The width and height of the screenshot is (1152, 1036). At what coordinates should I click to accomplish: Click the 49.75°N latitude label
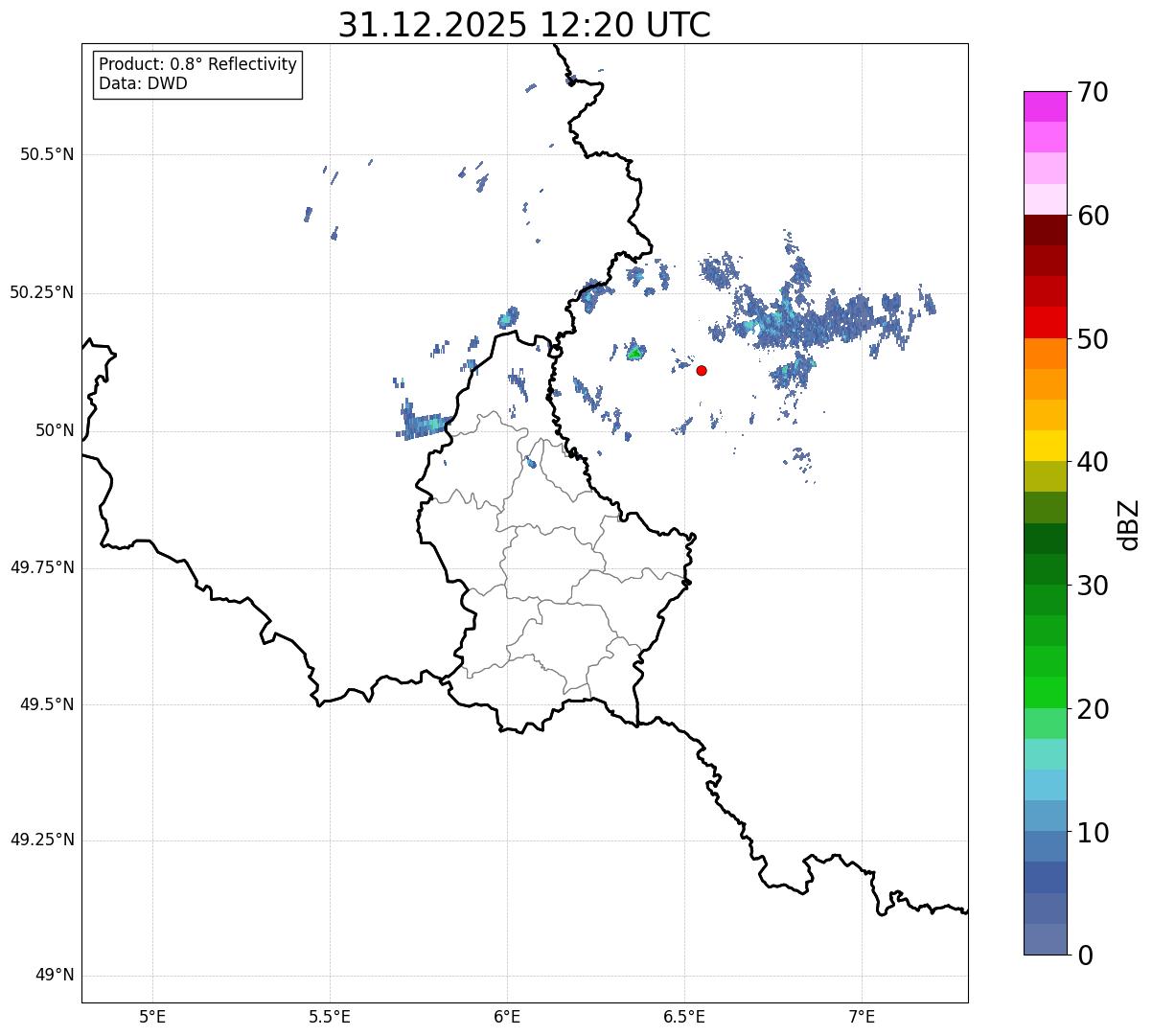tap(41, 567)
